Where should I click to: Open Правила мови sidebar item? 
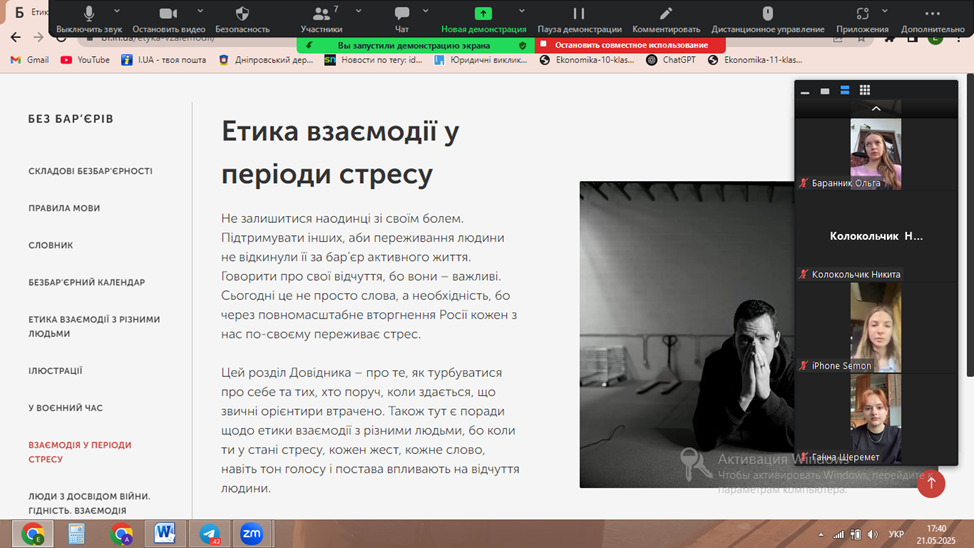[x=64, y=208]
